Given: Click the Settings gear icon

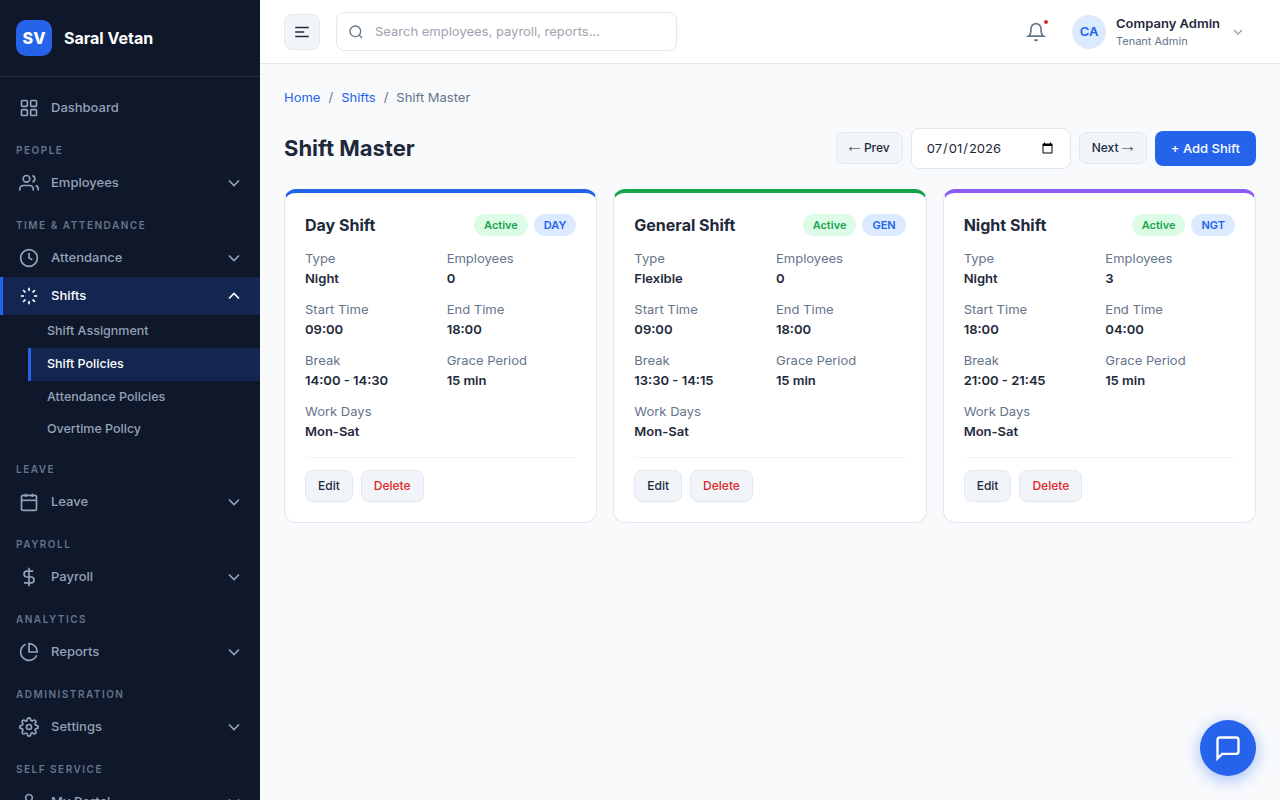Looking at the screenshot, I should coord(29,727).
